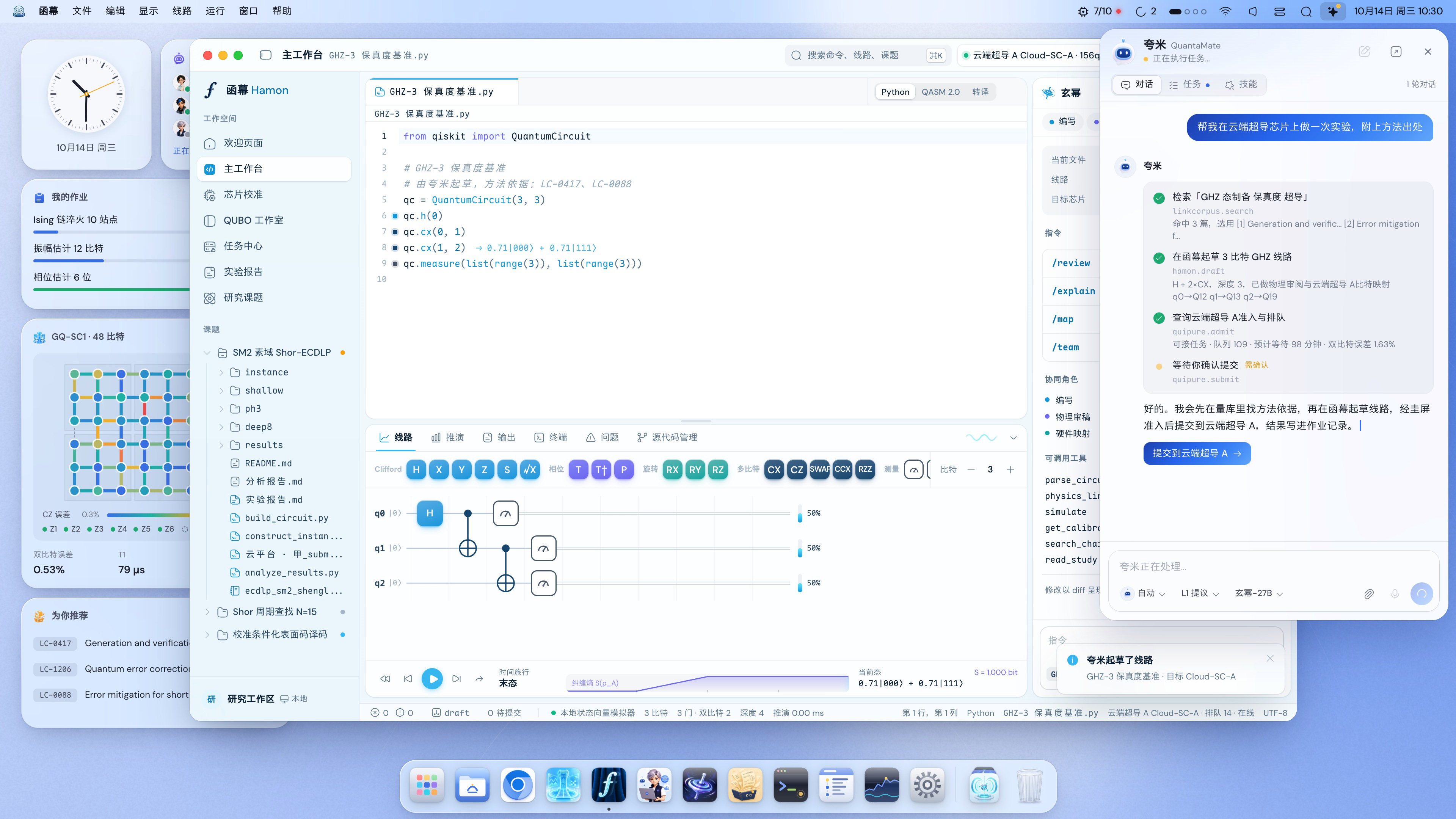Open the 任务 tab in QuantaMate
1456x819 pixels.
pyautogui.click(x=1189, y=84)
